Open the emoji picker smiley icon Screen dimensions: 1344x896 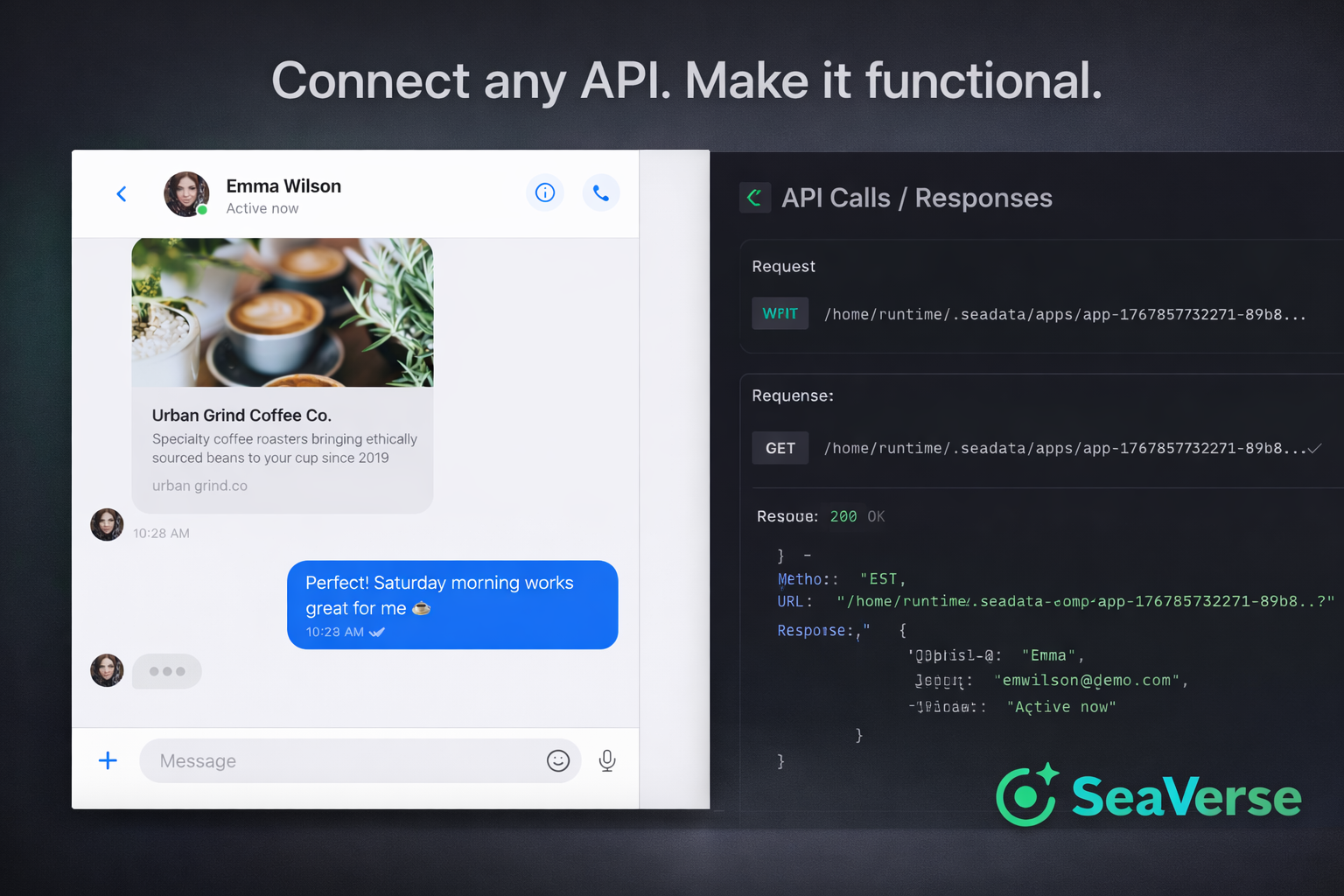point(558,760)
